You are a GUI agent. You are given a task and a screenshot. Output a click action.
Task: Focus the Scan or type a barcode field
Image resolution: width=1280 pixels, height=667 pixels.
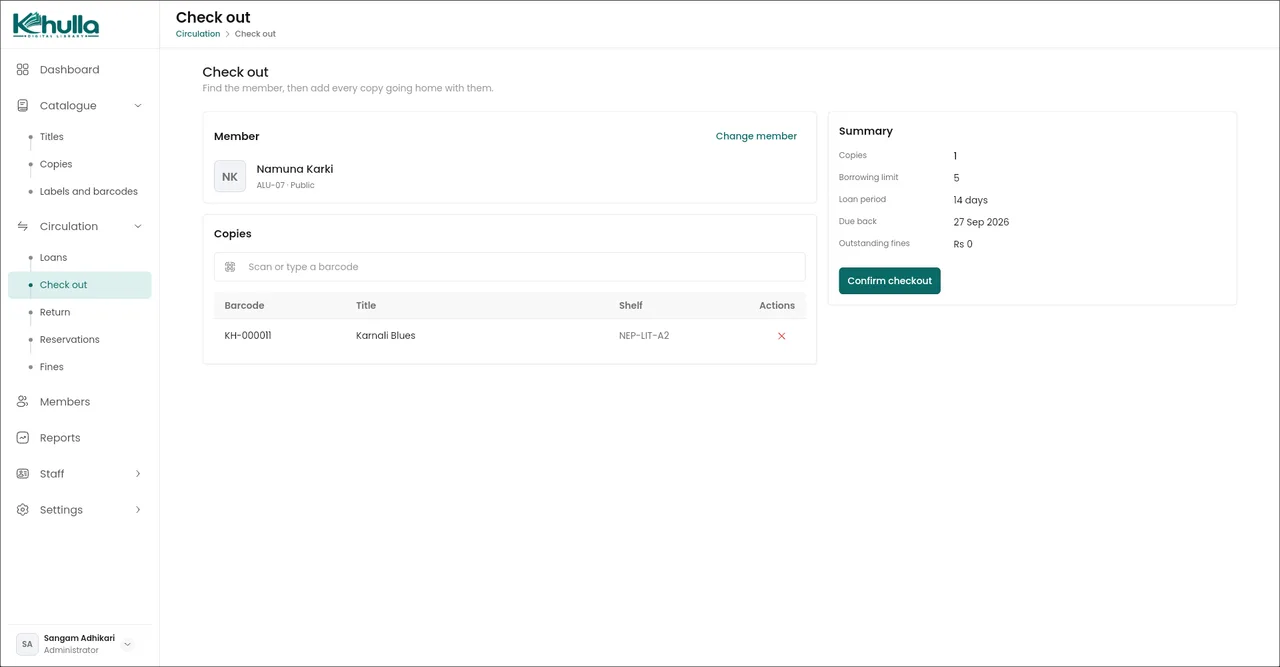[x=510, y=267]
